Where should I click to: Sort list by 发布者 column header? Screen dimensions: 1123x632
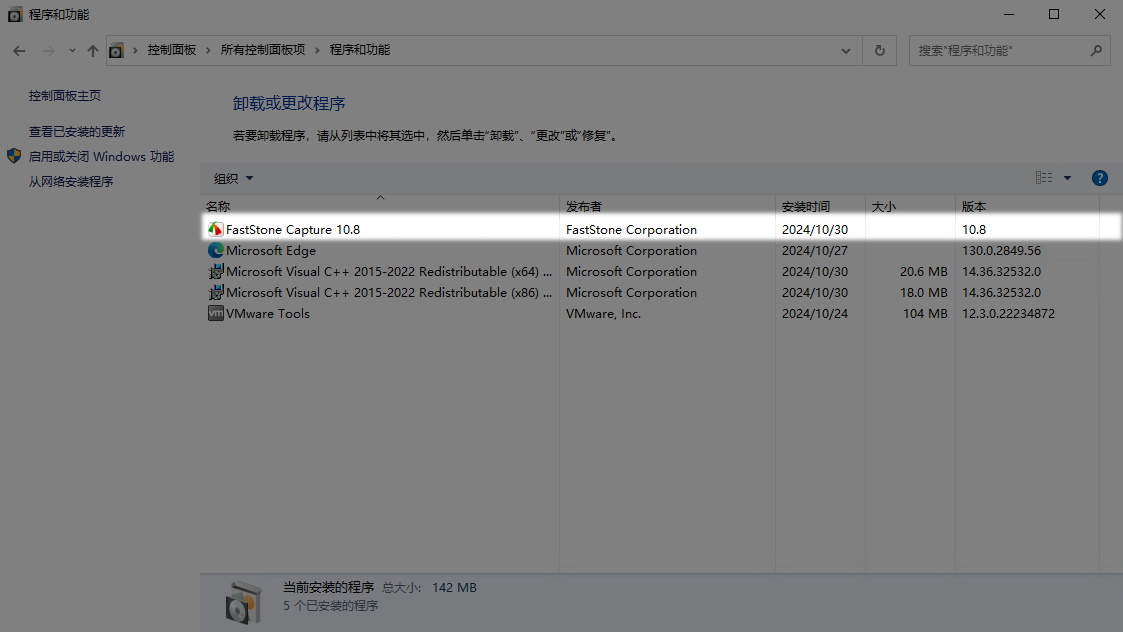(x=584, y=206)
